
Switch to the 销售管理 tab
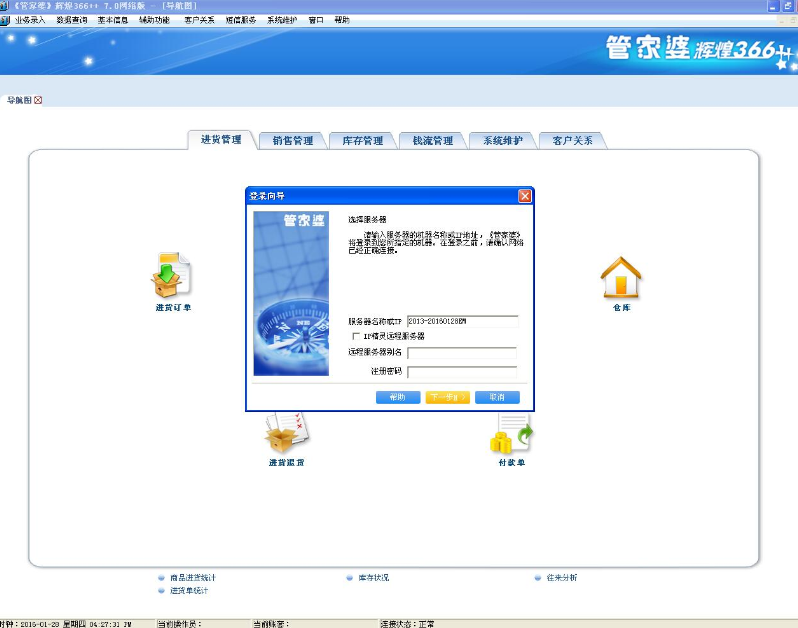[293, 141]
